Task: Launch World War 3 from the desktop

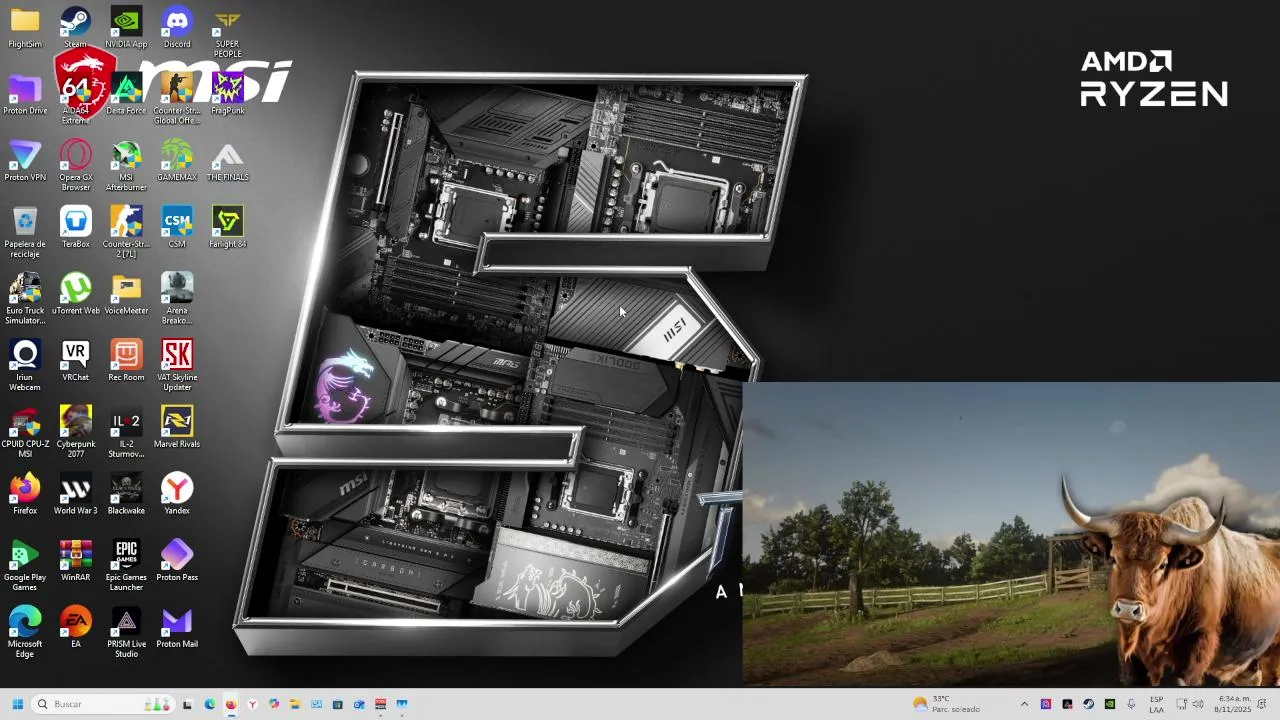Action: tap(76, 495)
